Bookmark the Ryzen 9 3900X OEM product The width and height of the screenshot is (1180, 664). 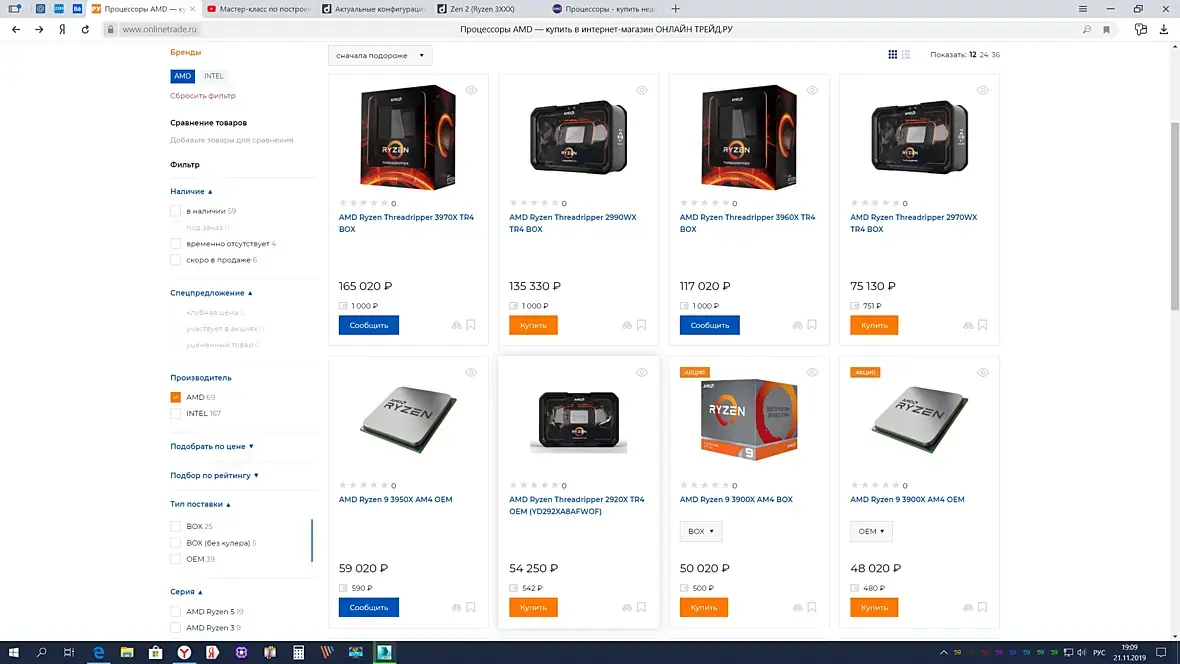(983, 608)
